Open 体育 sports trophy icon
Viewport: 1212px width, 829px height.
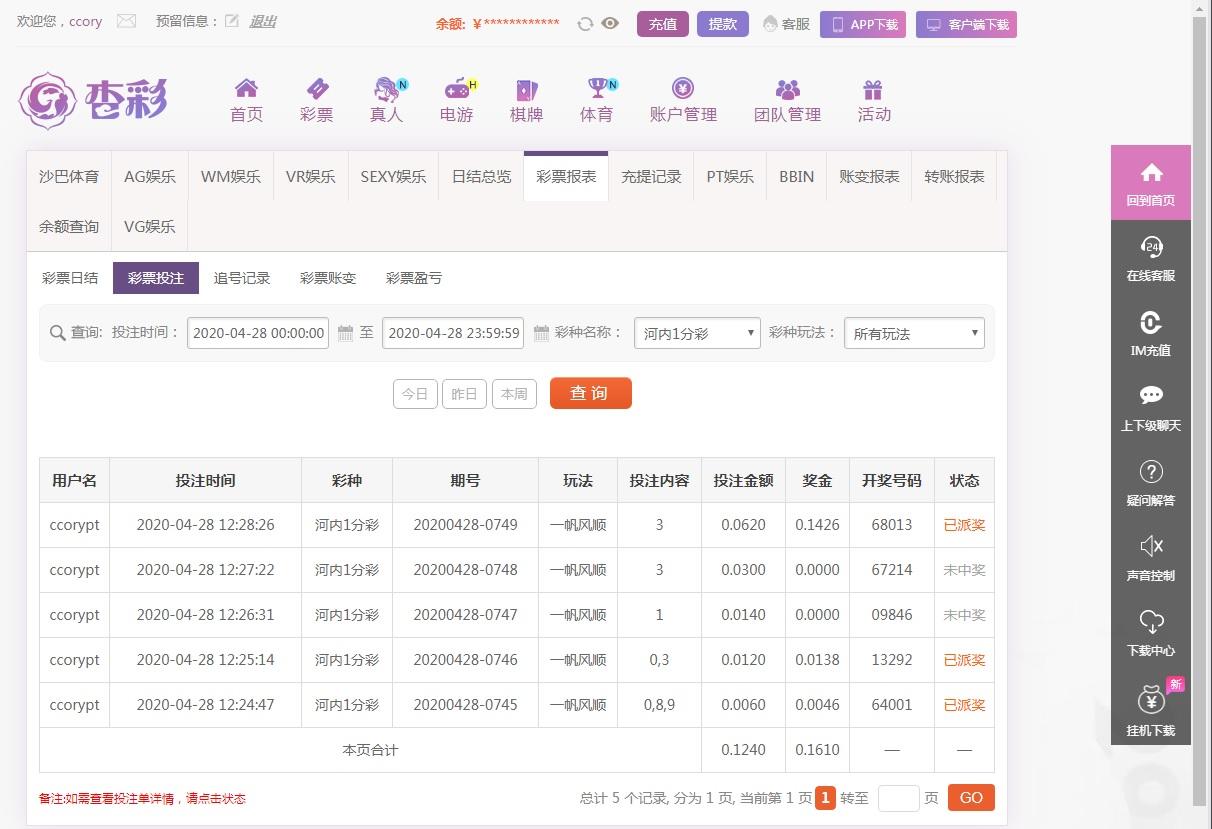[597, 90]
